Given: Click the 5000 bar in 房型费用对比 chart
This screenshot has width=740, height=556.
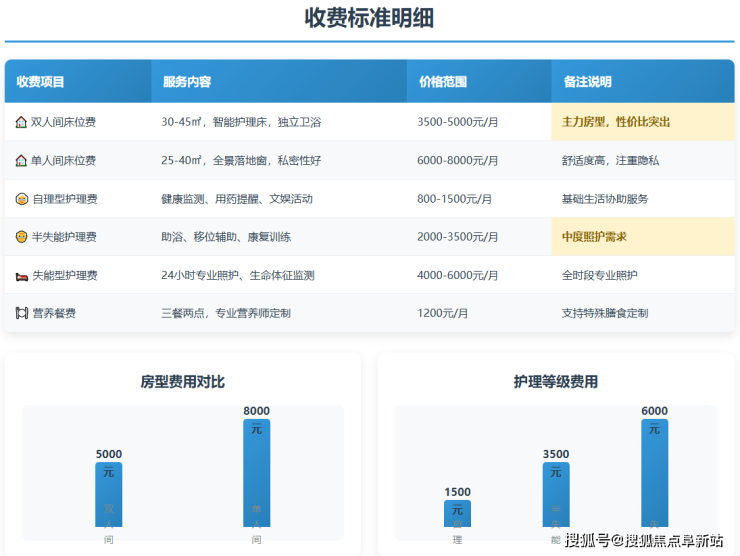Looking at the screenshot, I should coord(109,495).
